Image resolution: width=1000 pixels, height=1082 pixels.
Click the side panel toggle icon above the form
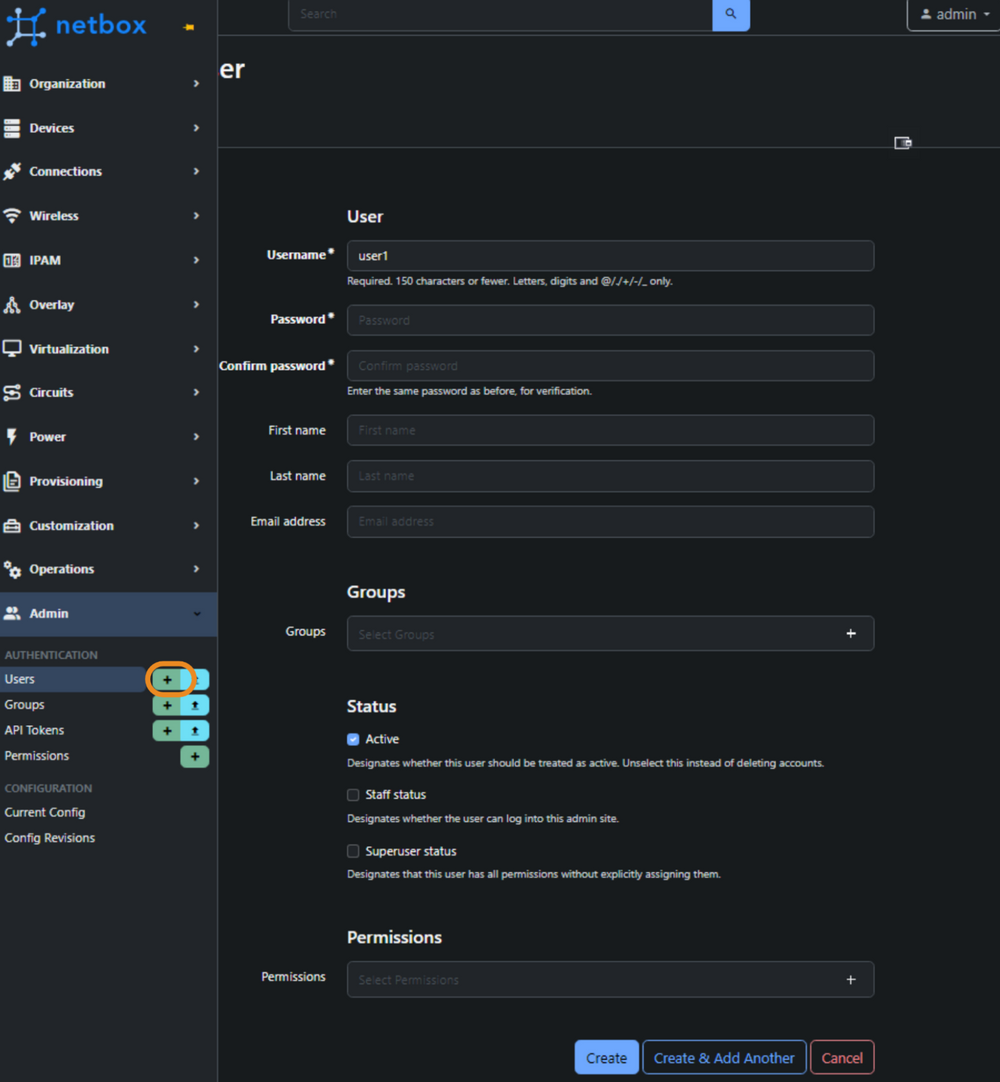pyautogui.click(x=903, y=143)
